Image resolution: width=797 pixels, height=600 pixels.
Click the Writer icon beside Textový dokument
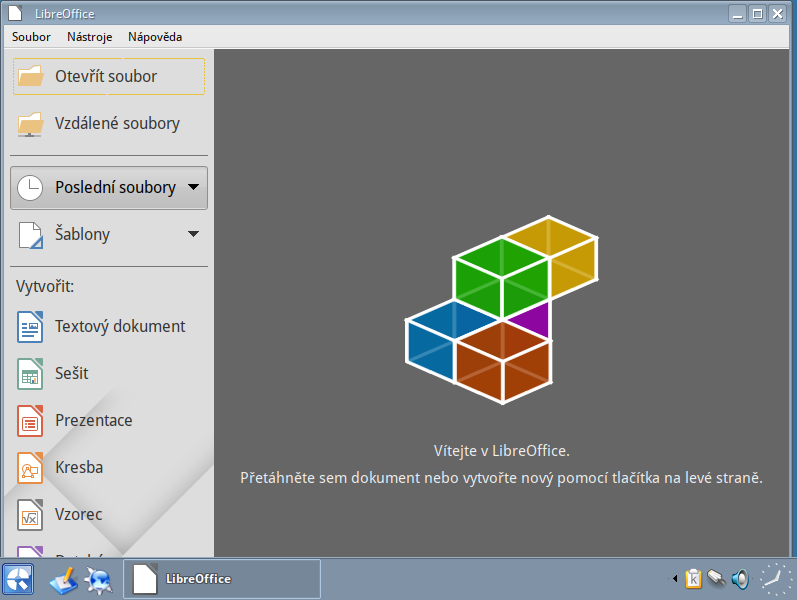30,327
